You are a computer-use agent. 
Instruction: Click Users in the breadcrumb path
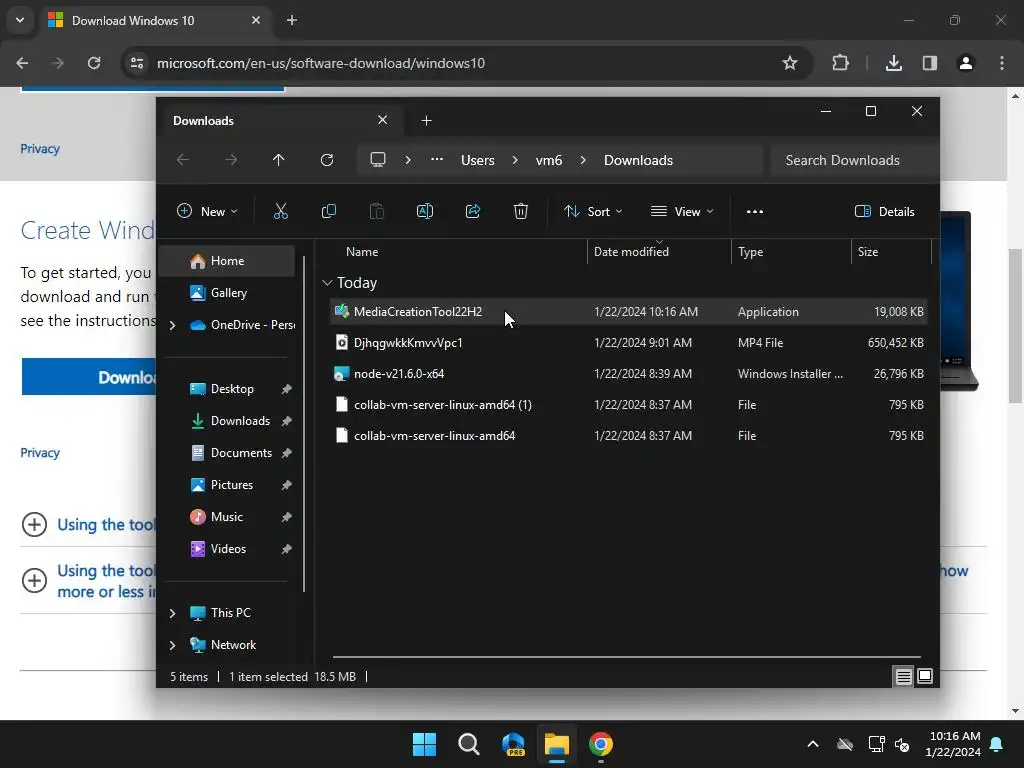click(477, 160)
